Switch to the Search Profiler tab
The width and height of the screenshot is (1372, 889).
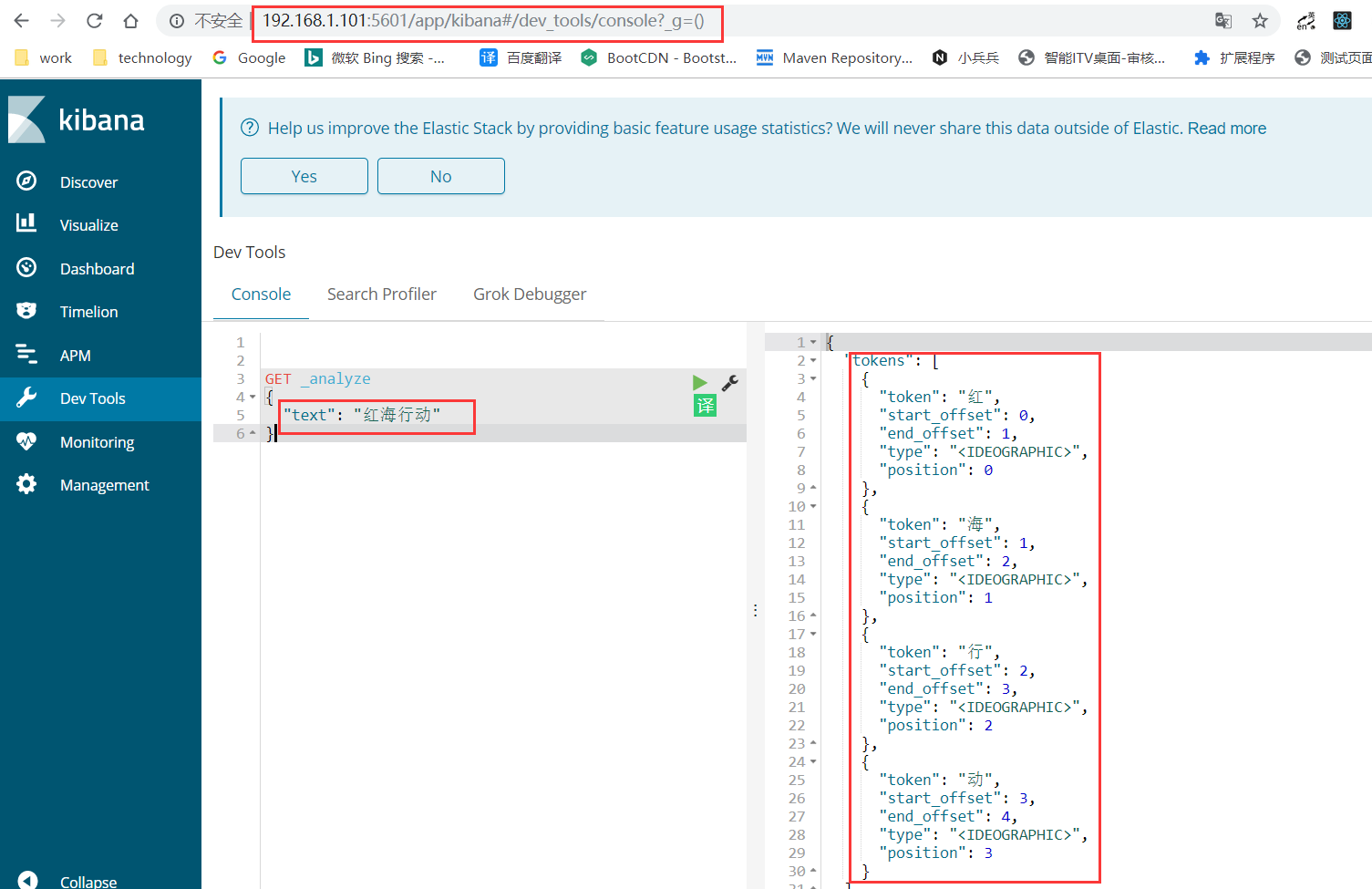[x=382, y=294]
